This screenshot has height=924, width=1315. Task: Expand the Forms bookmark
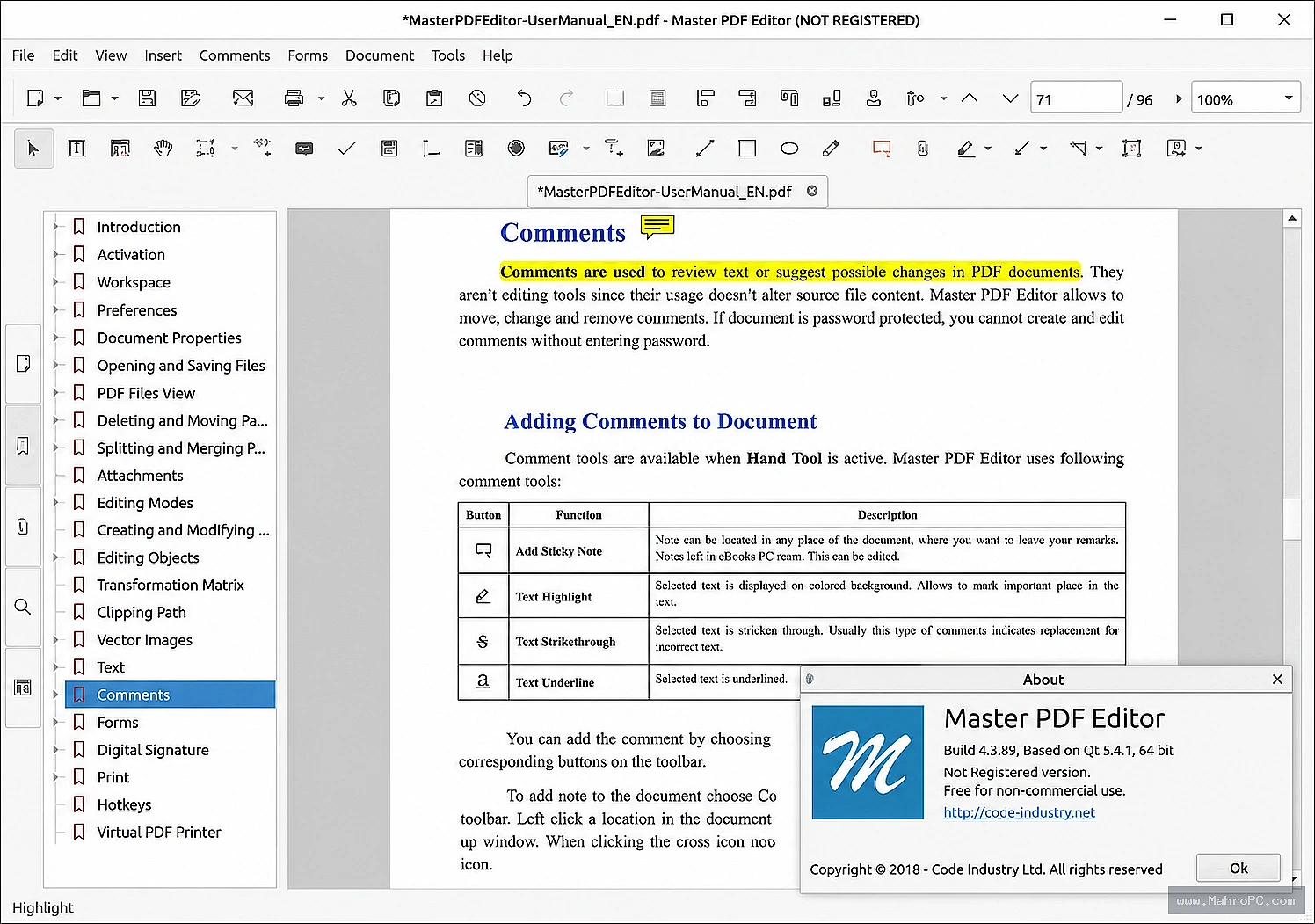[55, 723]
